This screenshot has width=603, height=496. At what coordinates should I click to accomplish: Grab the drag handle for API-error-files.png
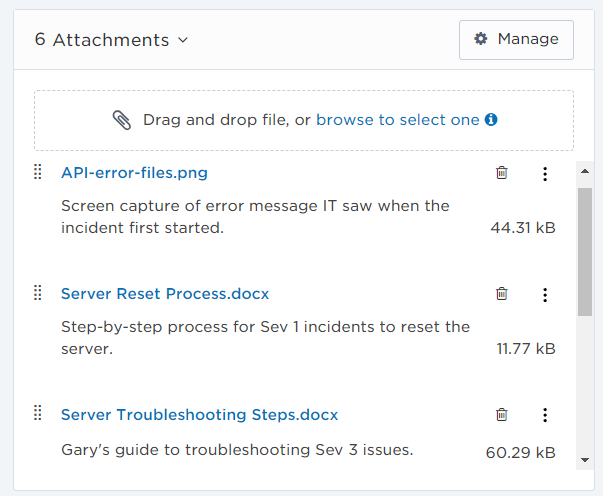tap(37, 172)
